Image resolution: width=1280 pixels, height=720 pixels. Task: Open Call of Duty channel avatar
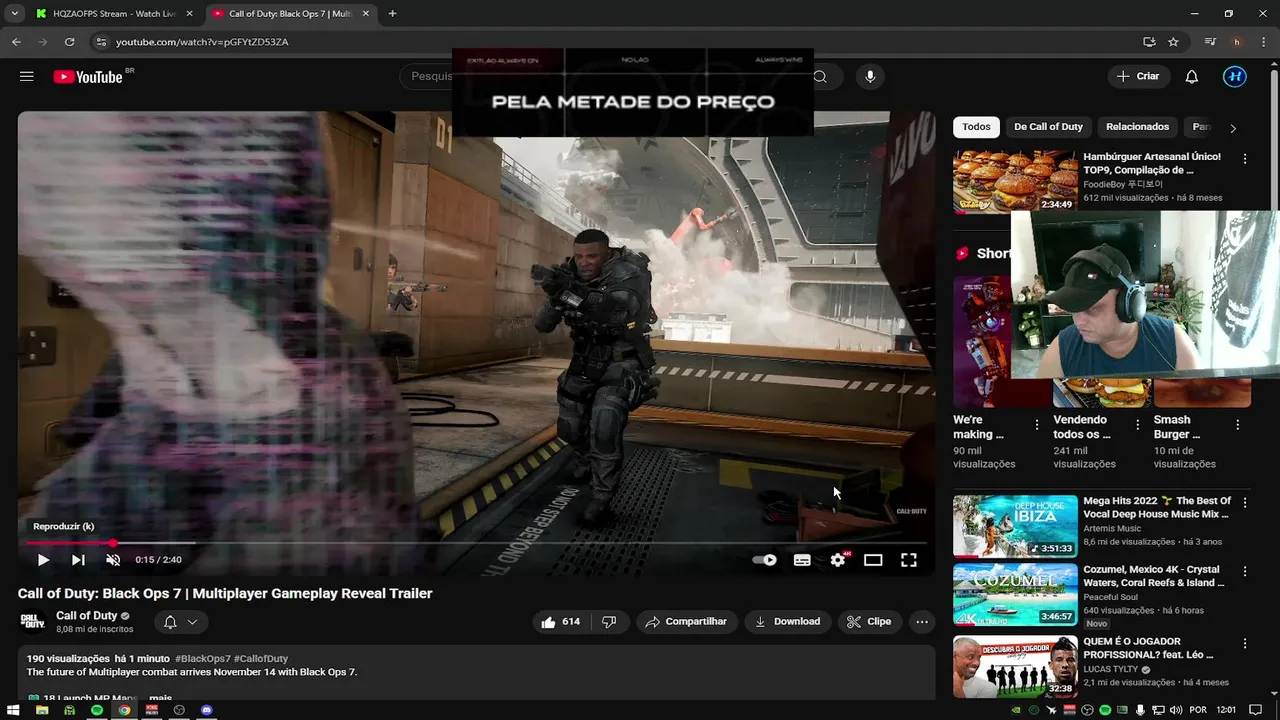click(x=33, y=621)
